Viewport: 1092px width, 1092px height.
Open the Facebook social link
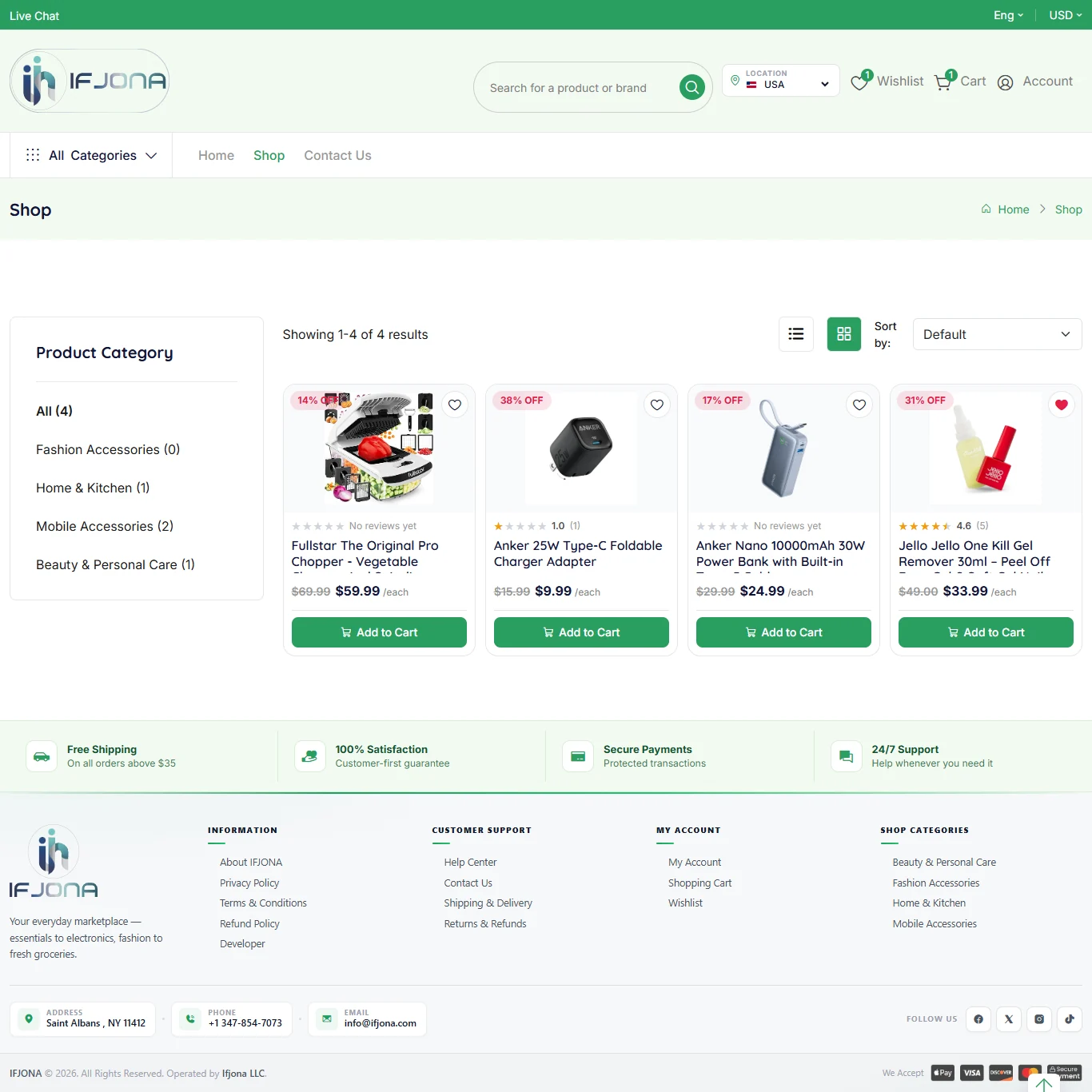click(978, 1019)
